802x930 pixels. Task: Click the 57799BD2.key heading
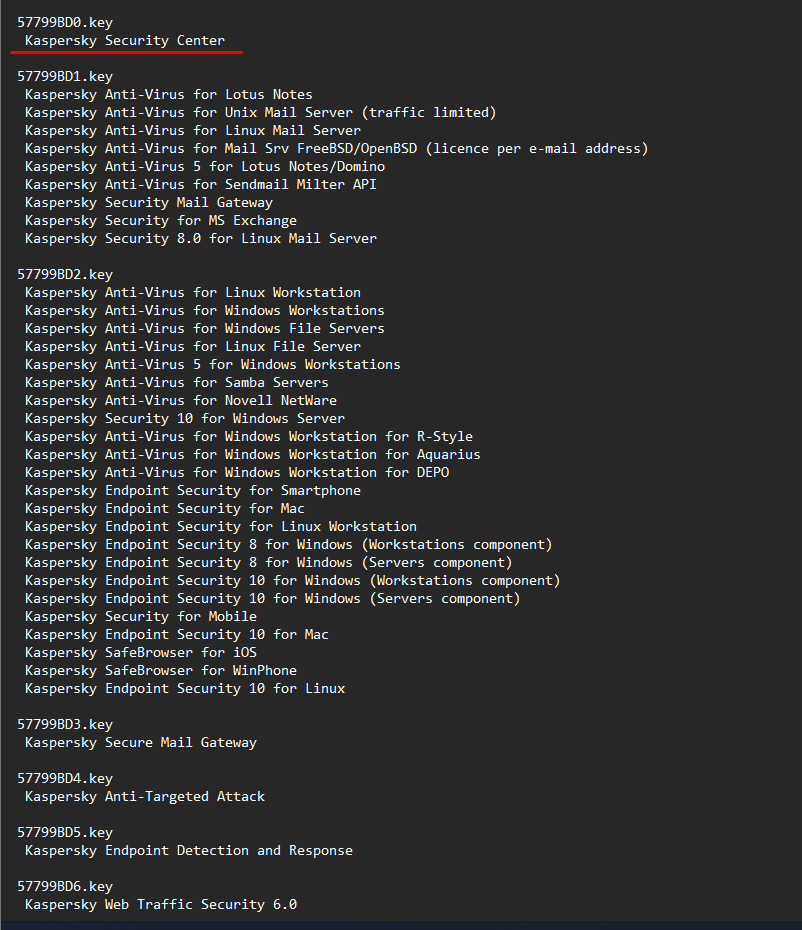point(64,274)
